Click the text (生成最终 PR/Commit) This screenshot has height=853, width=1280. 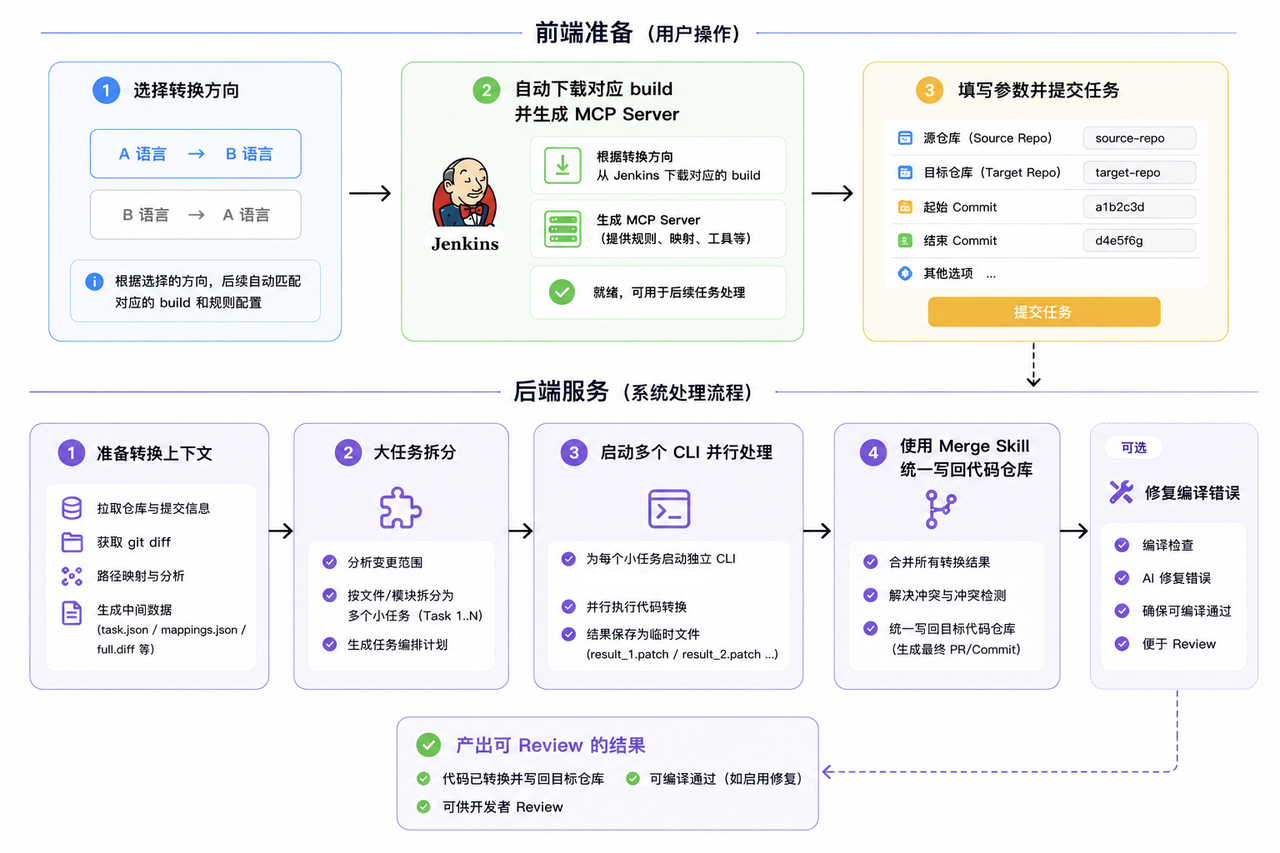(956, 649)
